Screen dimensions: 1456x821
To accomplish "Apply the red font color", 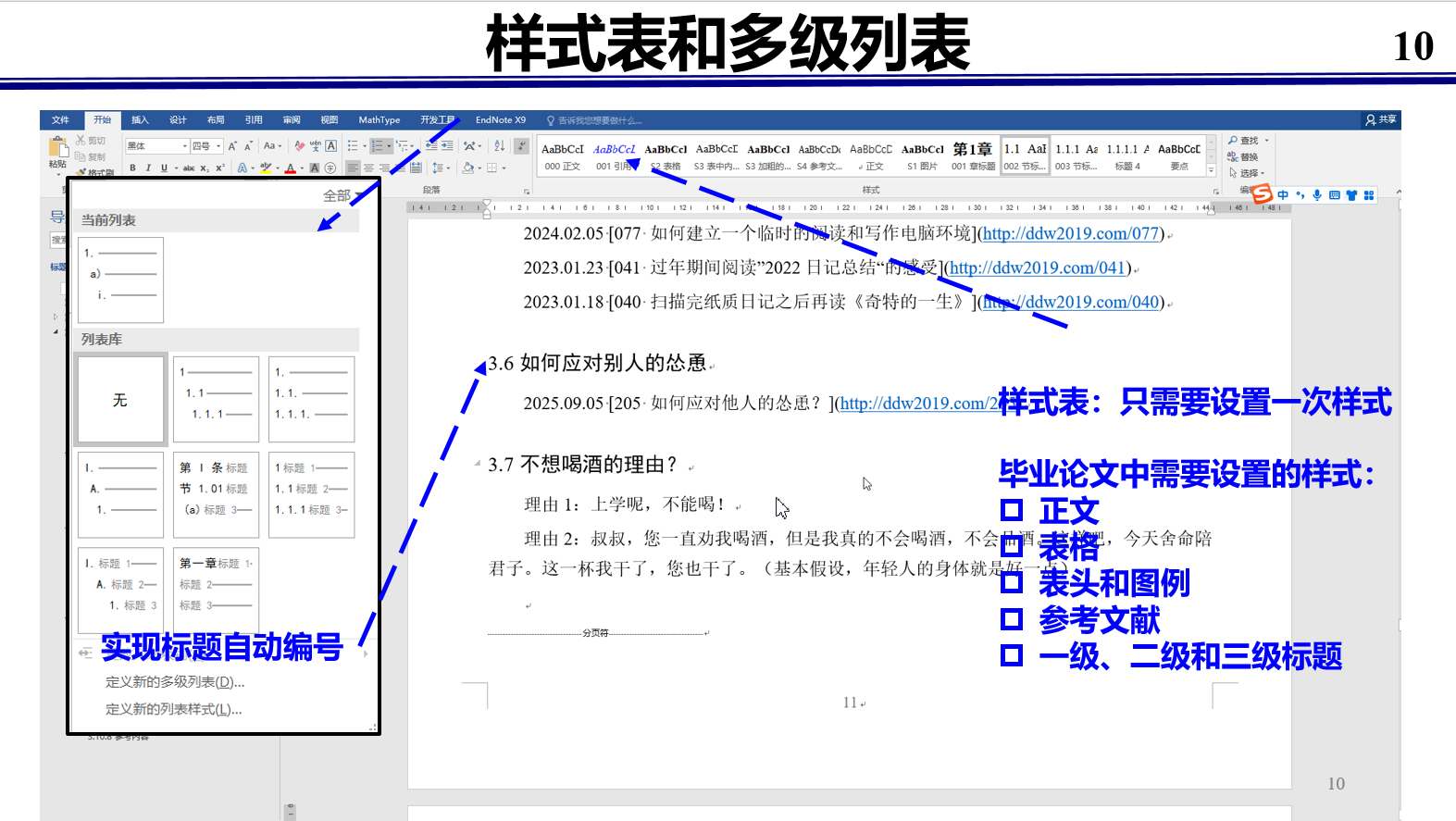I will coord(290,168).
